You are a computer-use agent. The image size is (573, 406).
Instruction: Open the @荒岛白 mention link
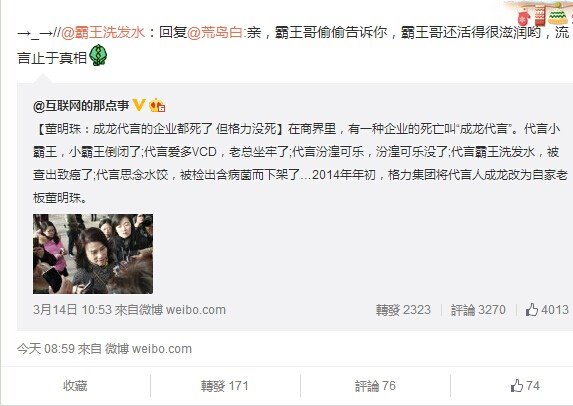click(x=216, y=33)
